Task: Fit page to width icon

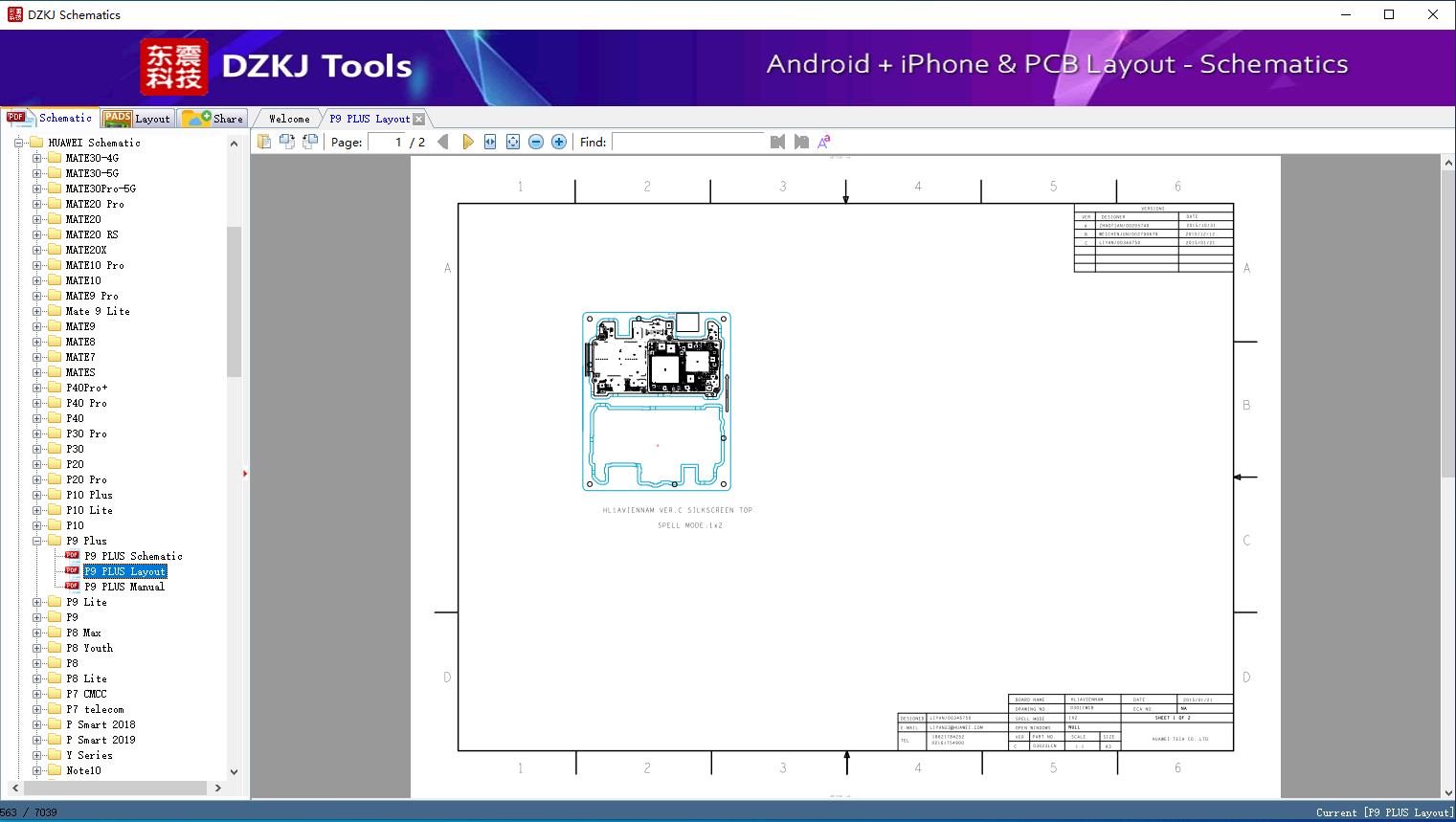Action: coord(490,142)
